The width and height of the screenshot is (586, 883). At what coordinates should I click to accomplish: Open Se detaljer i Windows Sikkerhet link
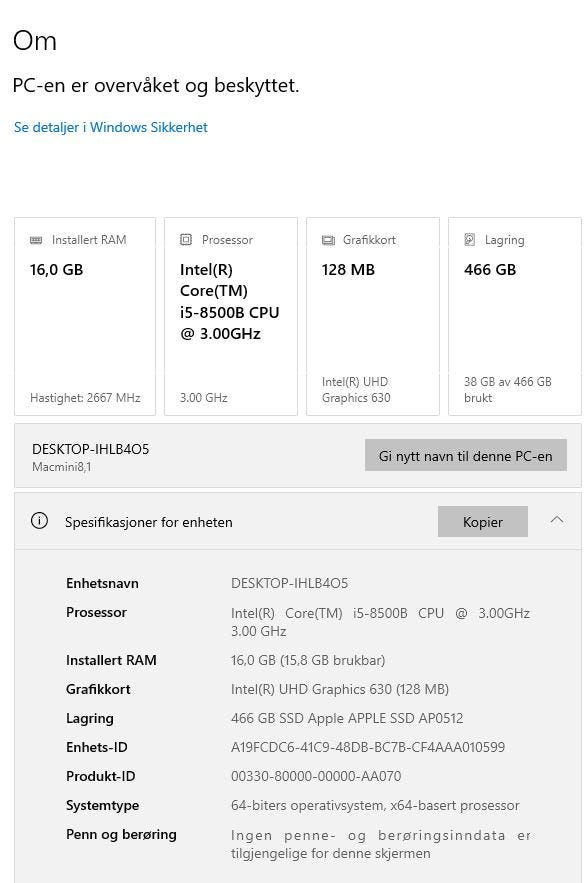click(111, 127)
